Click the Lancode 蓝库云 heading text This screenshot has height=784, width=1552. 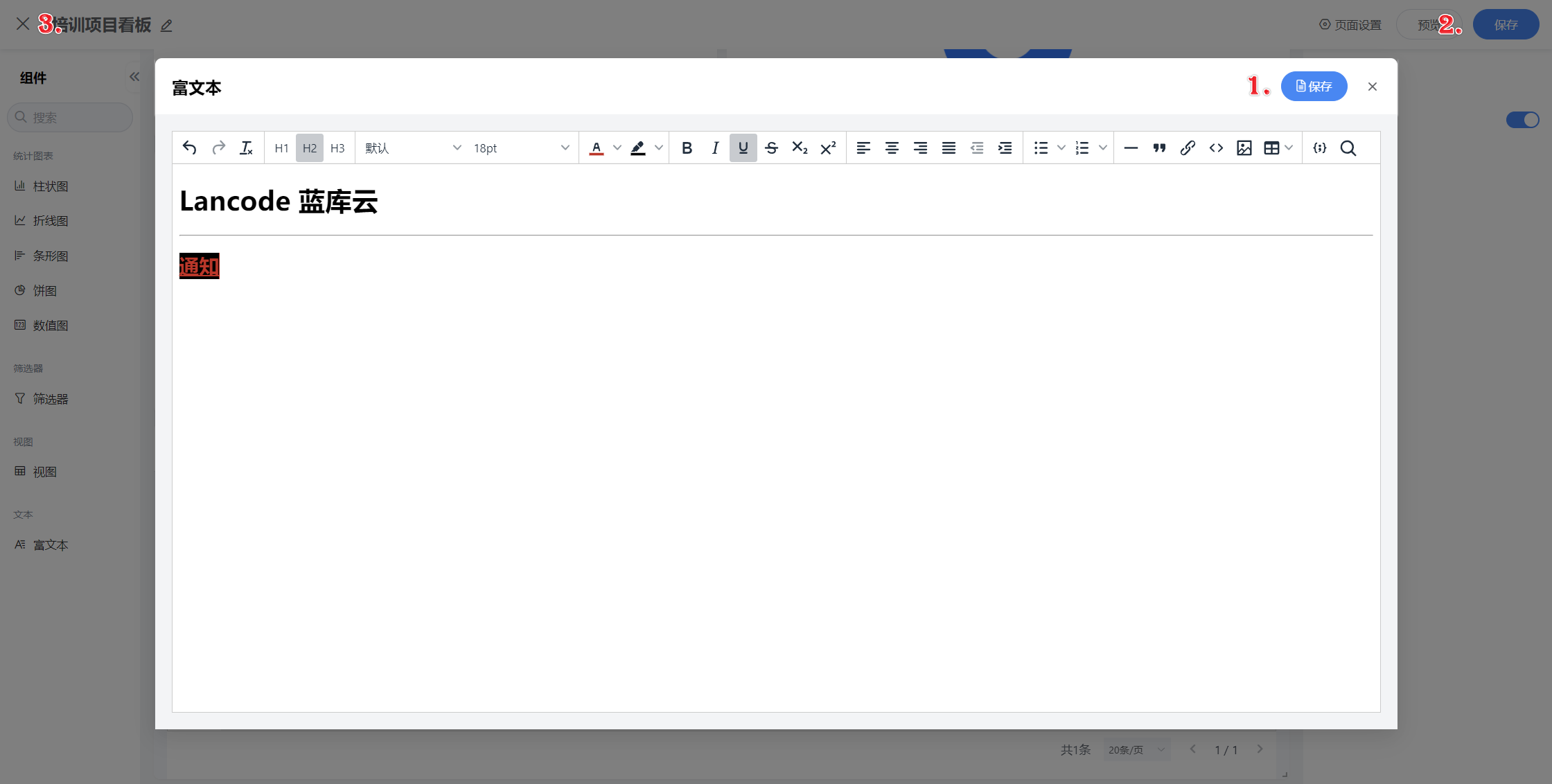click(279, 202)
